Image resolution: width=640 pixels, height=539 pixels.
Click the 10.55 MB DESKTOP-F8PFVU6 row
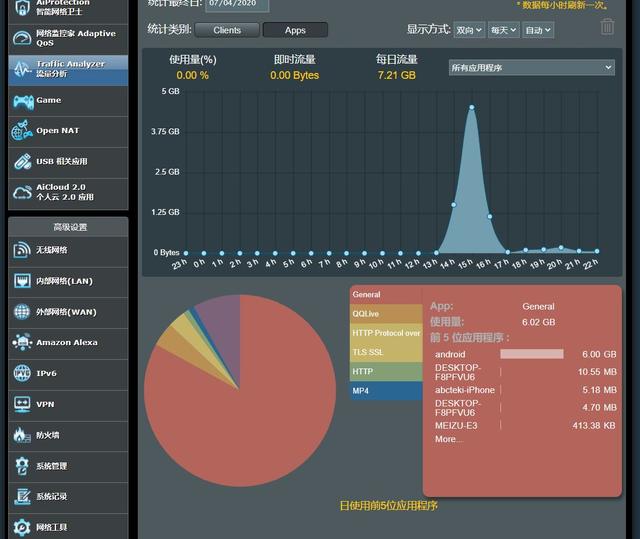coord(525,372)
